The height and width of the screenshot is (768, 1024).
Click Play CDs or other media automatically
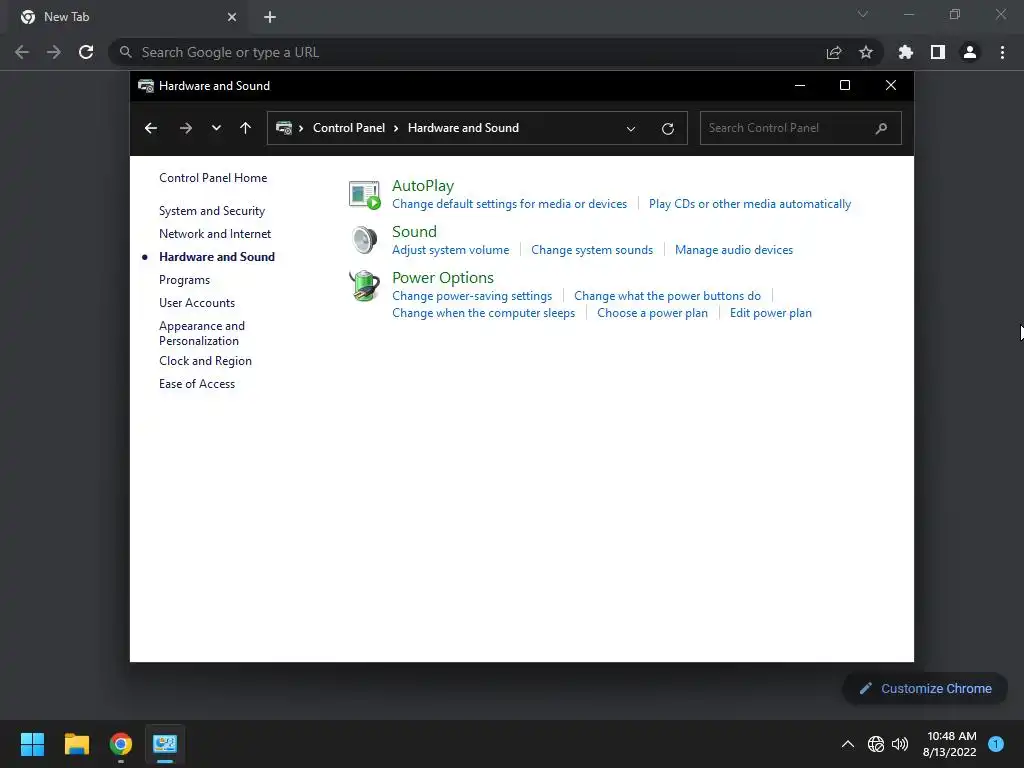tap(750, 204)
